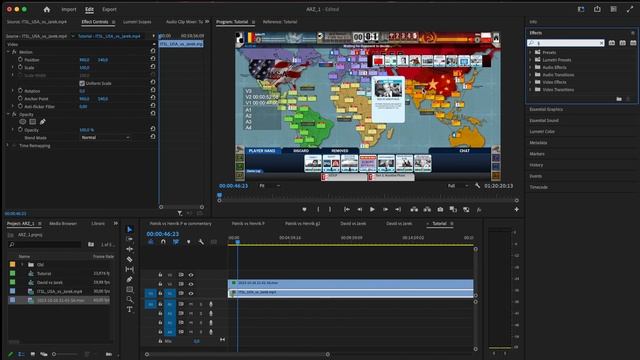Expand the Audio Effects folder
Image resolution: width=640 pixels, height=360 pixels.
530,67
